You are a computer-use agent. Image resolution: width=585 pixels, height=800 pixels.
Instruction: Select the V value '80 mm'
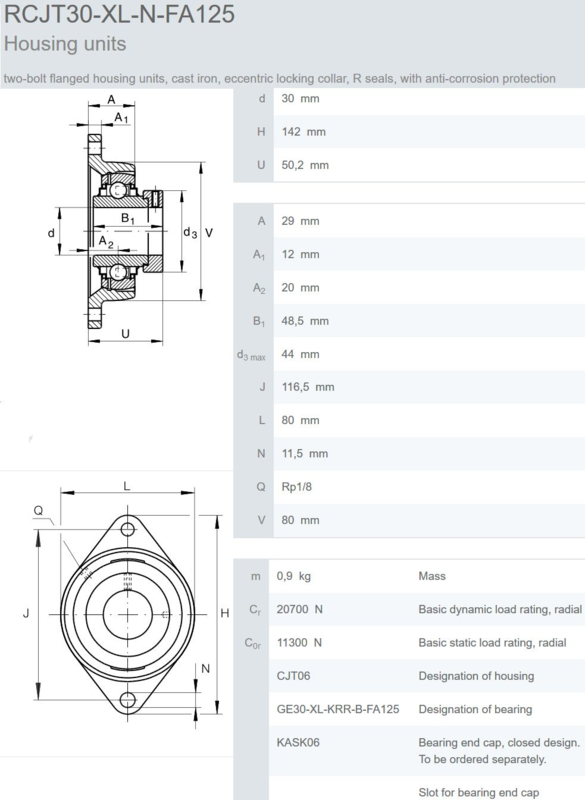coord(300,520)
